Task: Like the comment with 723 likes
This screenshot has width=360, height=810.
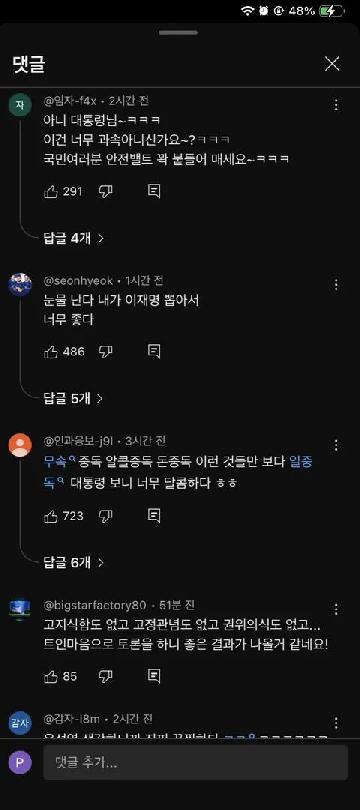Action: pos(51,516)
